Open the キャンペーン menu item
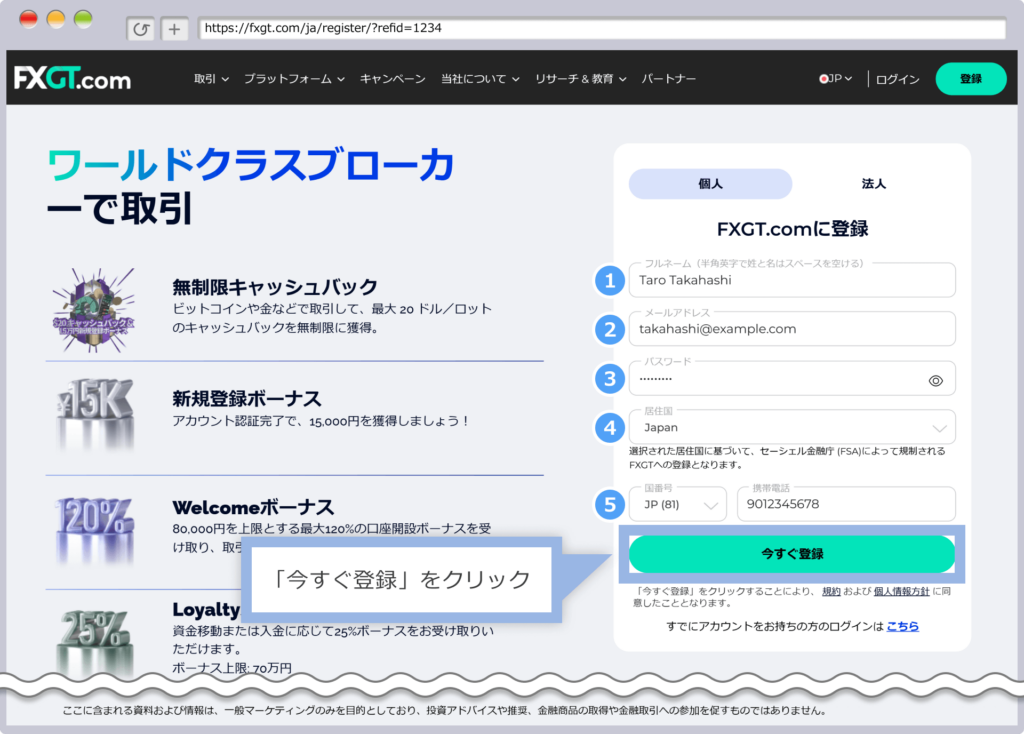 click(x=392, y=78)
